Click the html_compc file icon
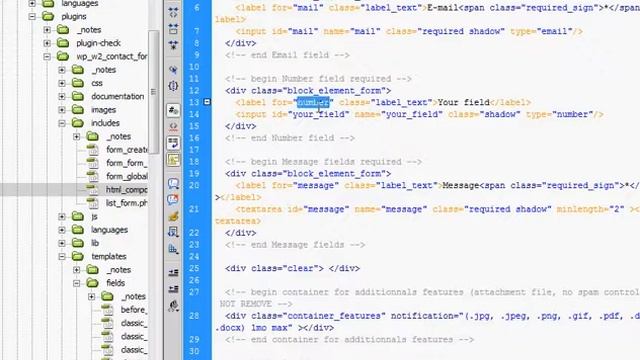Viewport: 640px width, 360px height. coord(93,189)
